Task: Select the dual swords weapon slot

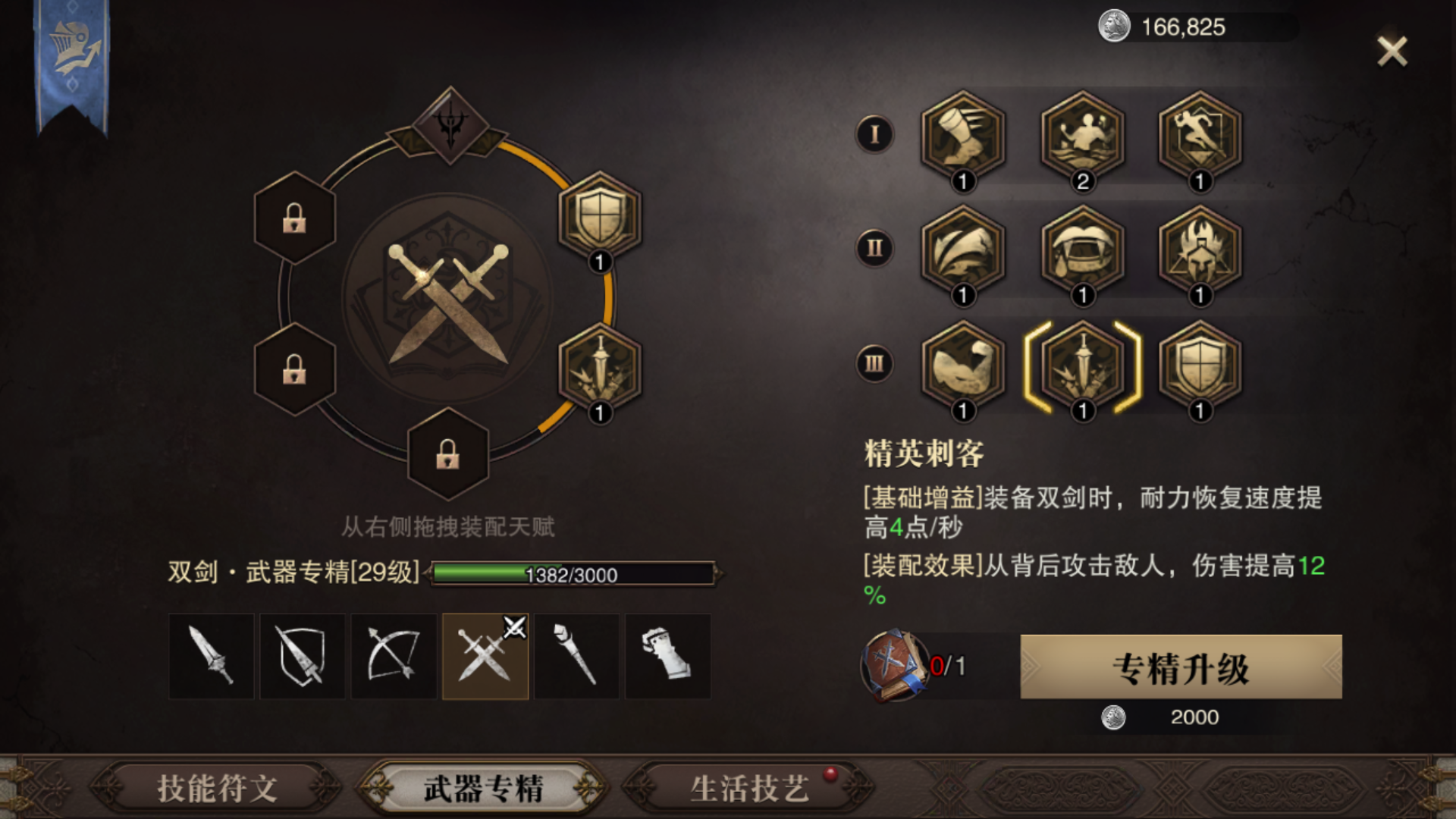Action: [x=485, y=656]
